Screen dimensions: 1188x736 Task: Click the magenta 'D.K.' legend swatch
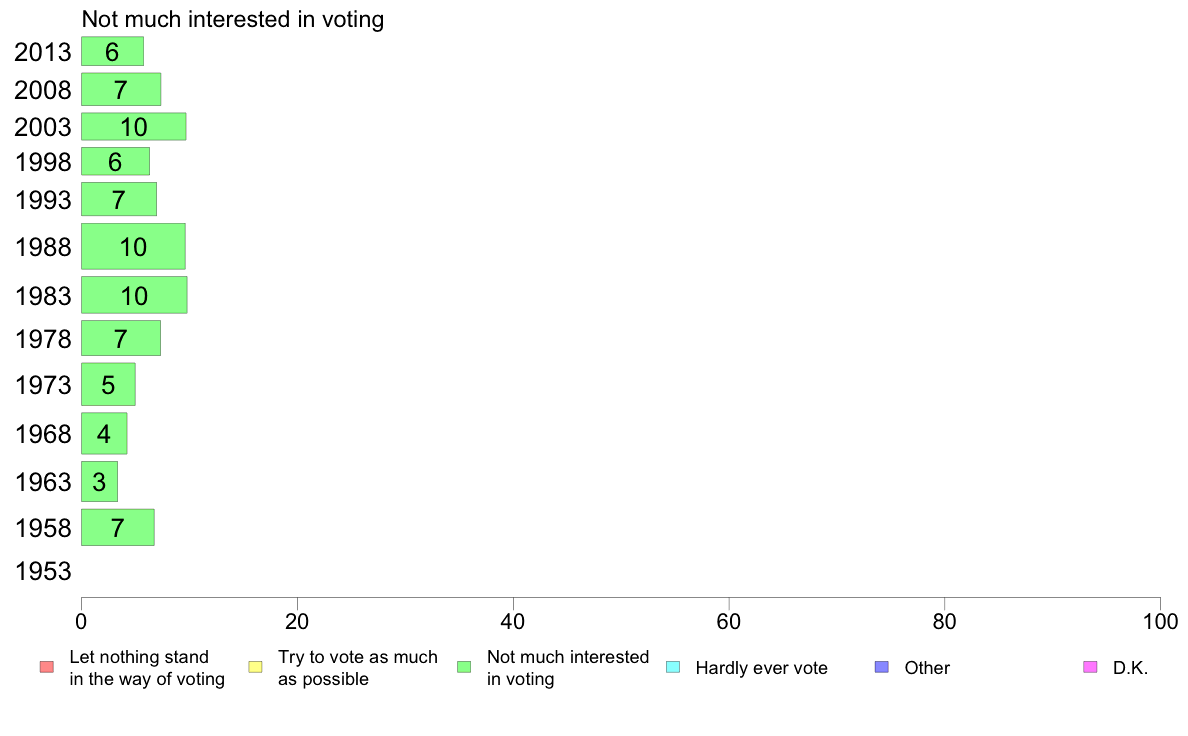(1090, 667)
